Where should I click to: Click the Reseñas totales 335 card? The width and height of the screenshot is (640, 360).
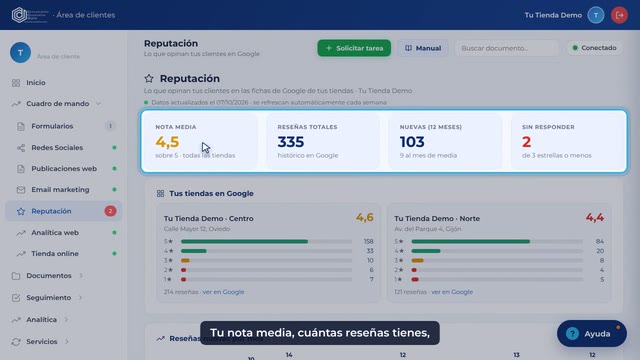point(323,141)
